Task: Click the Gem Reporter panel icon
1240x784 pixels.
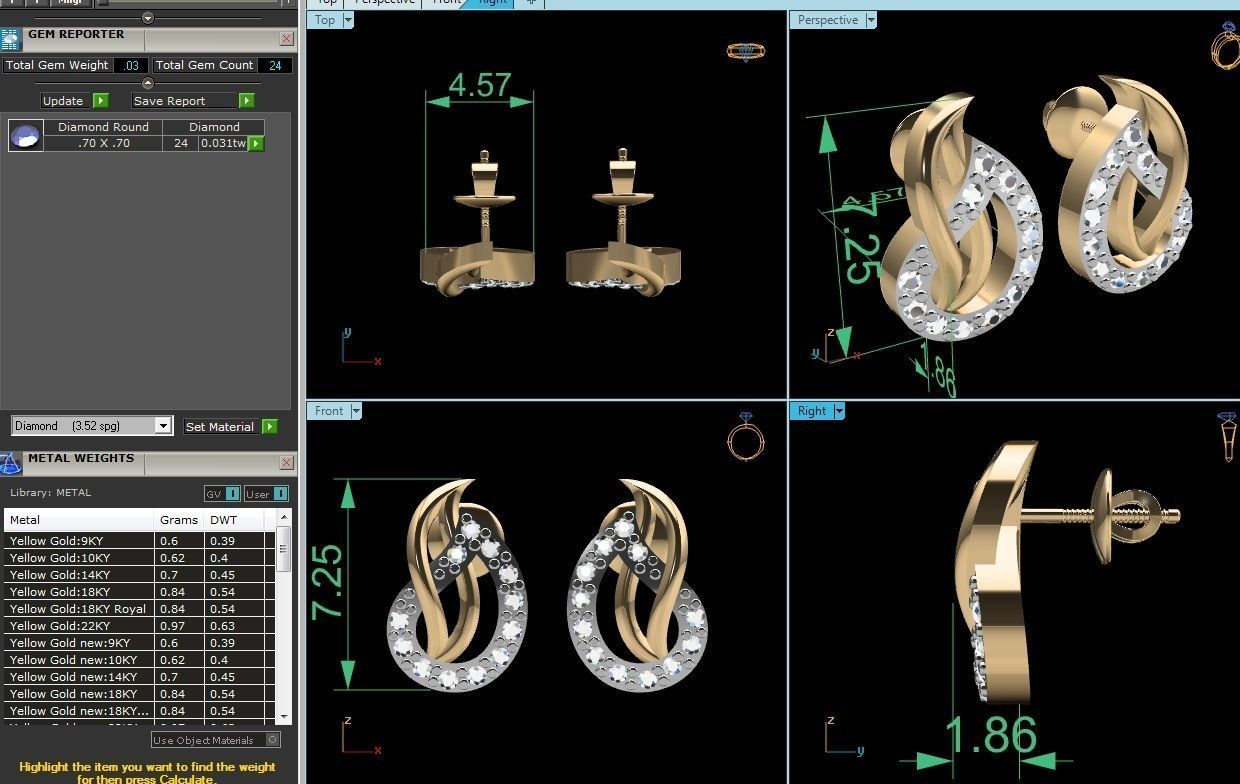Action: (10, 40)
